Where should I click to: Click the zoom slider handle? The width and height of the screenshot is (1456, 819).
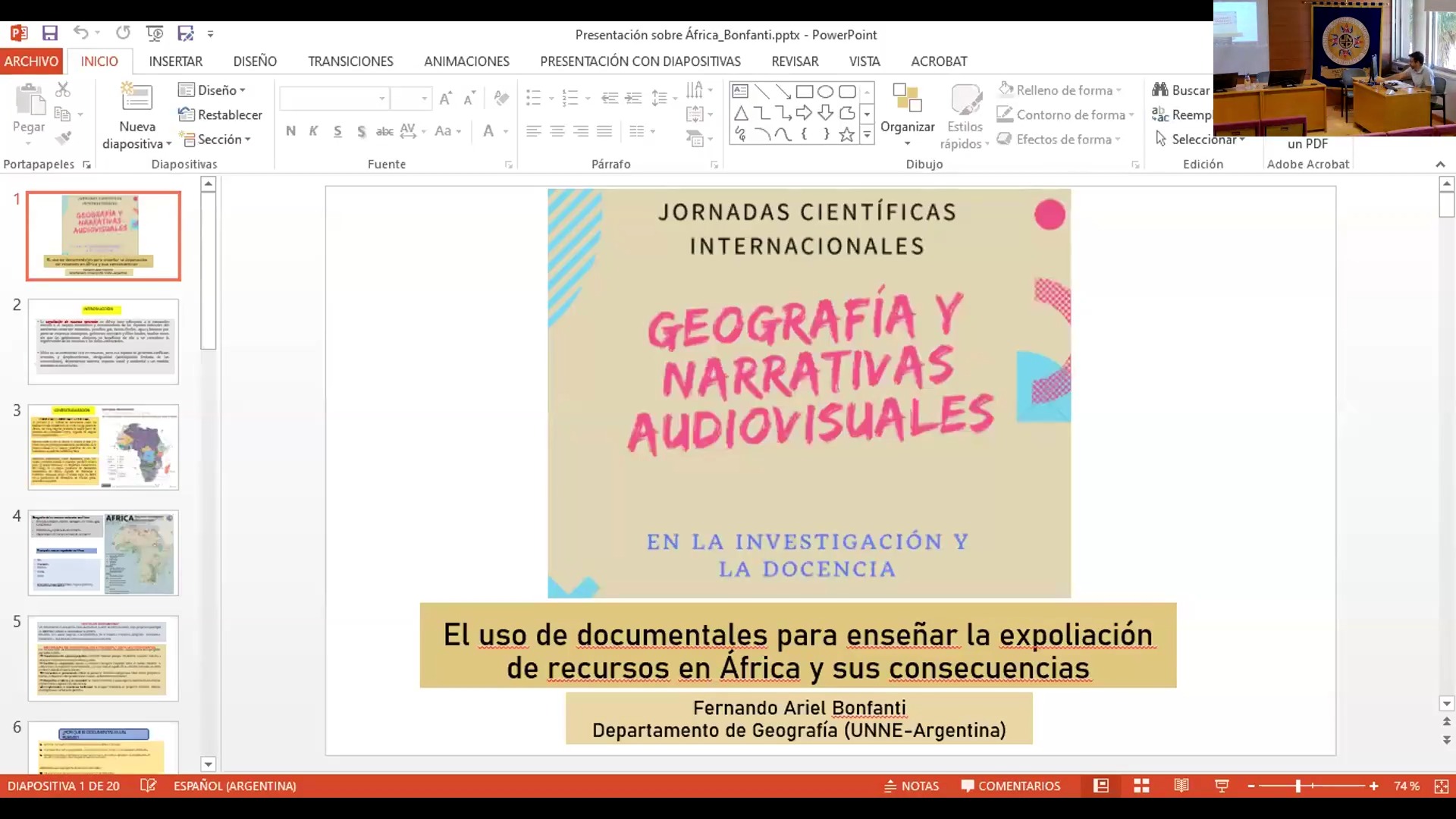pos(1298,786)
